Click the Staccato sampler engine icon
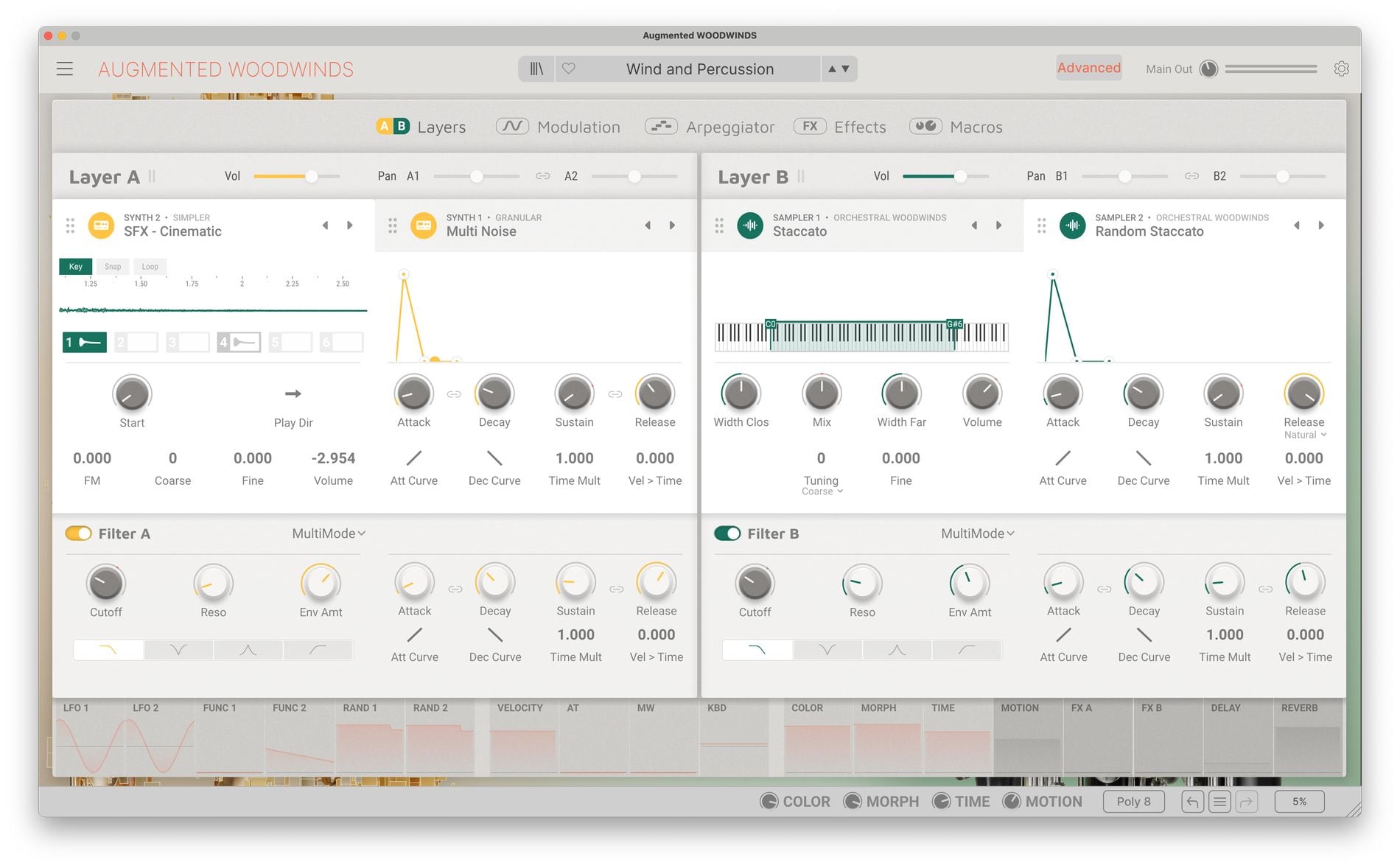Viewport: 1400px width, 868px height. coord(750,225)
